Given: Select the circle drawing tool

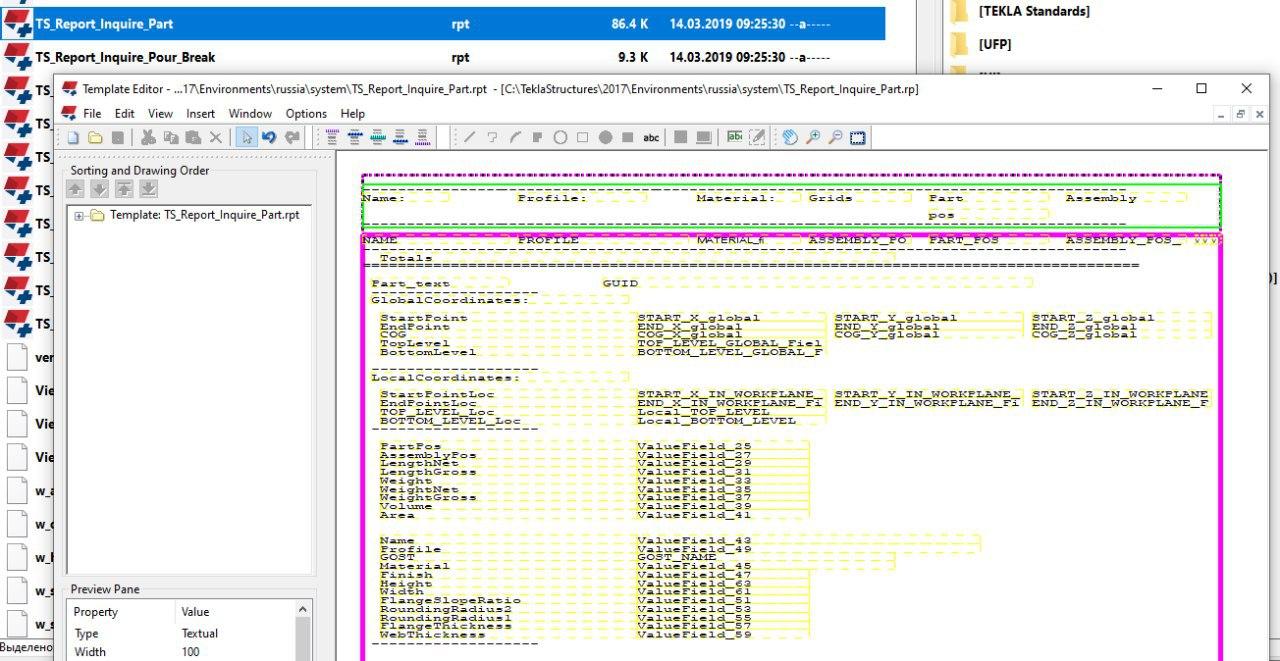Looking at the screenshot, I should [560, 138].
